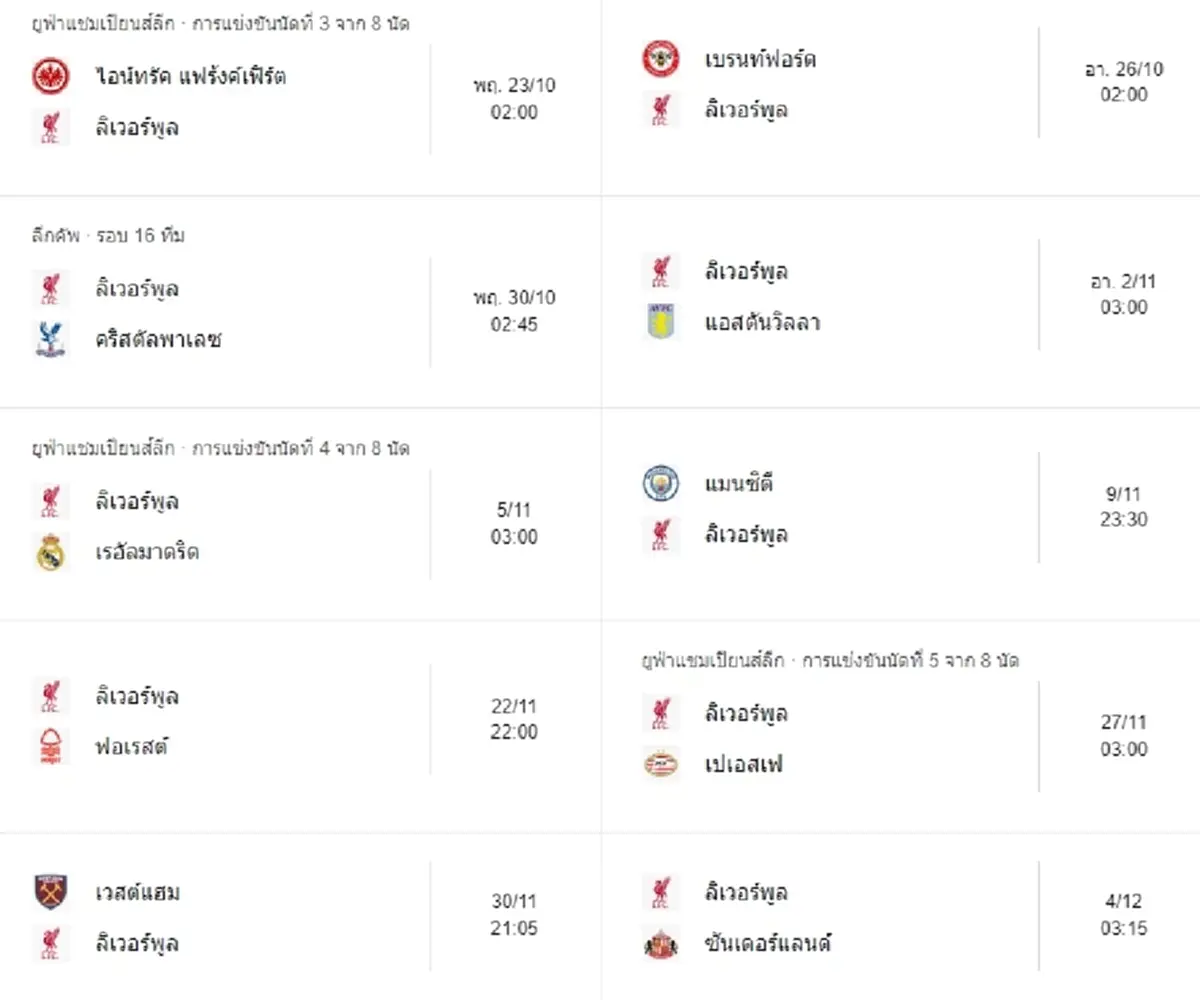Click the พฤ. 30/10 02:45 match time

pos(514,310)
